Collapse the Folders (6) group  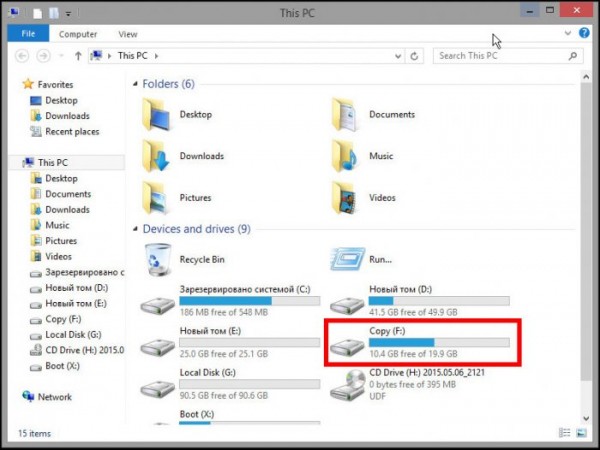(135, 84)
